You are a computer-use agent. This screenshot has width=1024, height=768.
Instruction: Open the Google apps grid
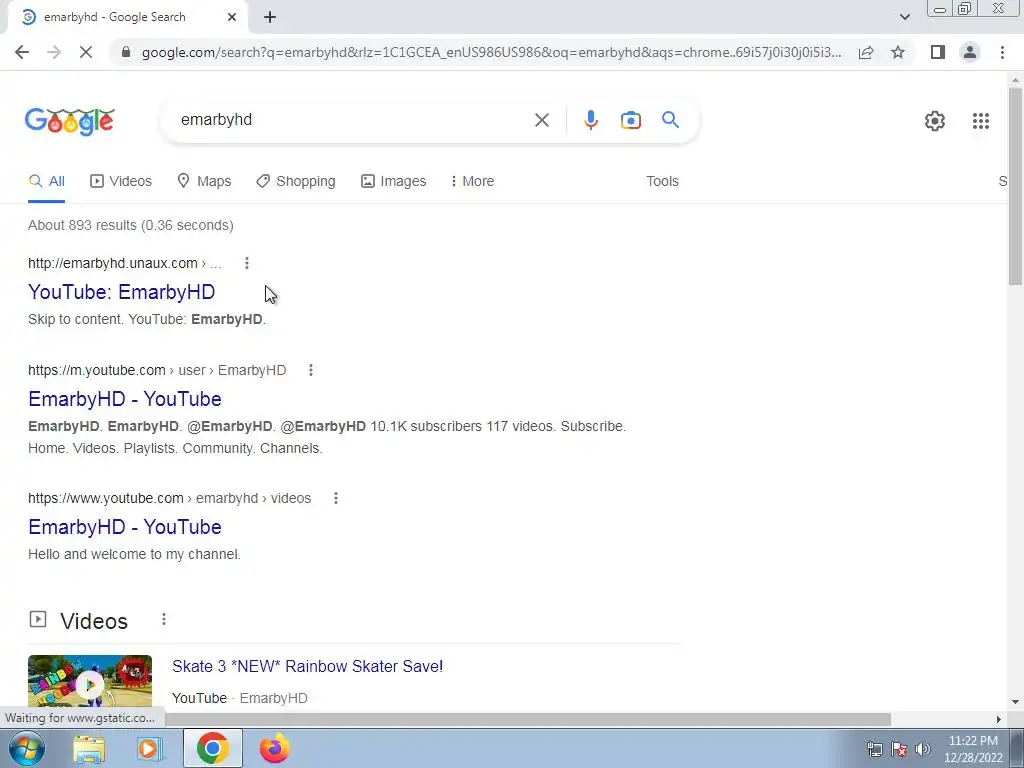coord(980,121)
